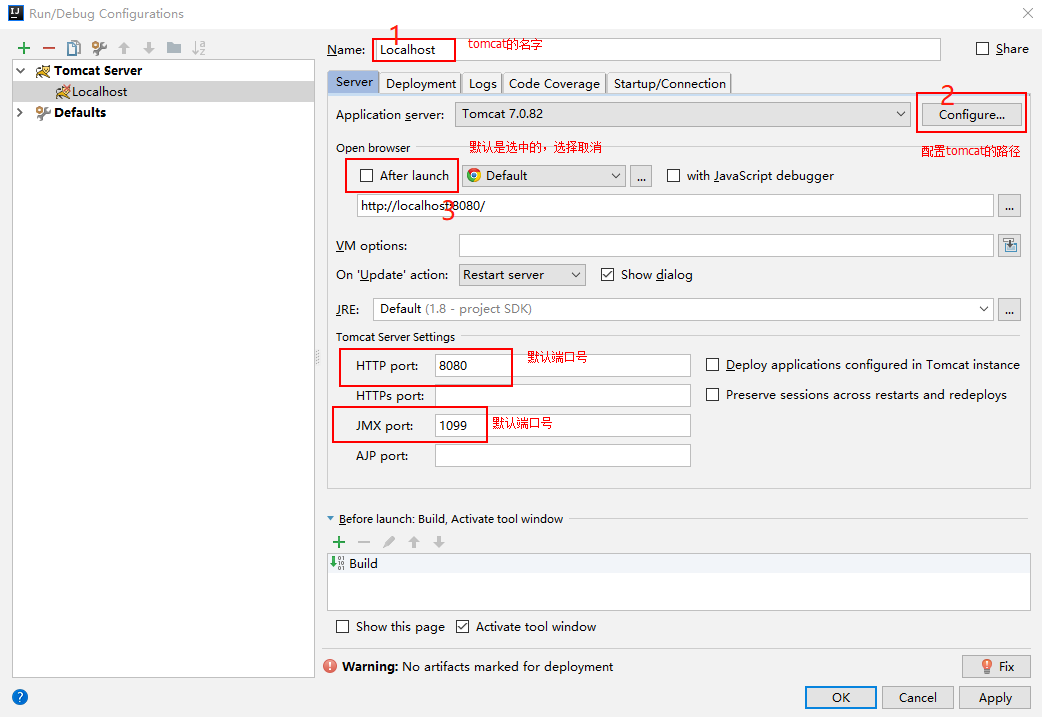1042x717 pixels.
Task: Enable Show this page checkbox
Action: click(342, 627)
